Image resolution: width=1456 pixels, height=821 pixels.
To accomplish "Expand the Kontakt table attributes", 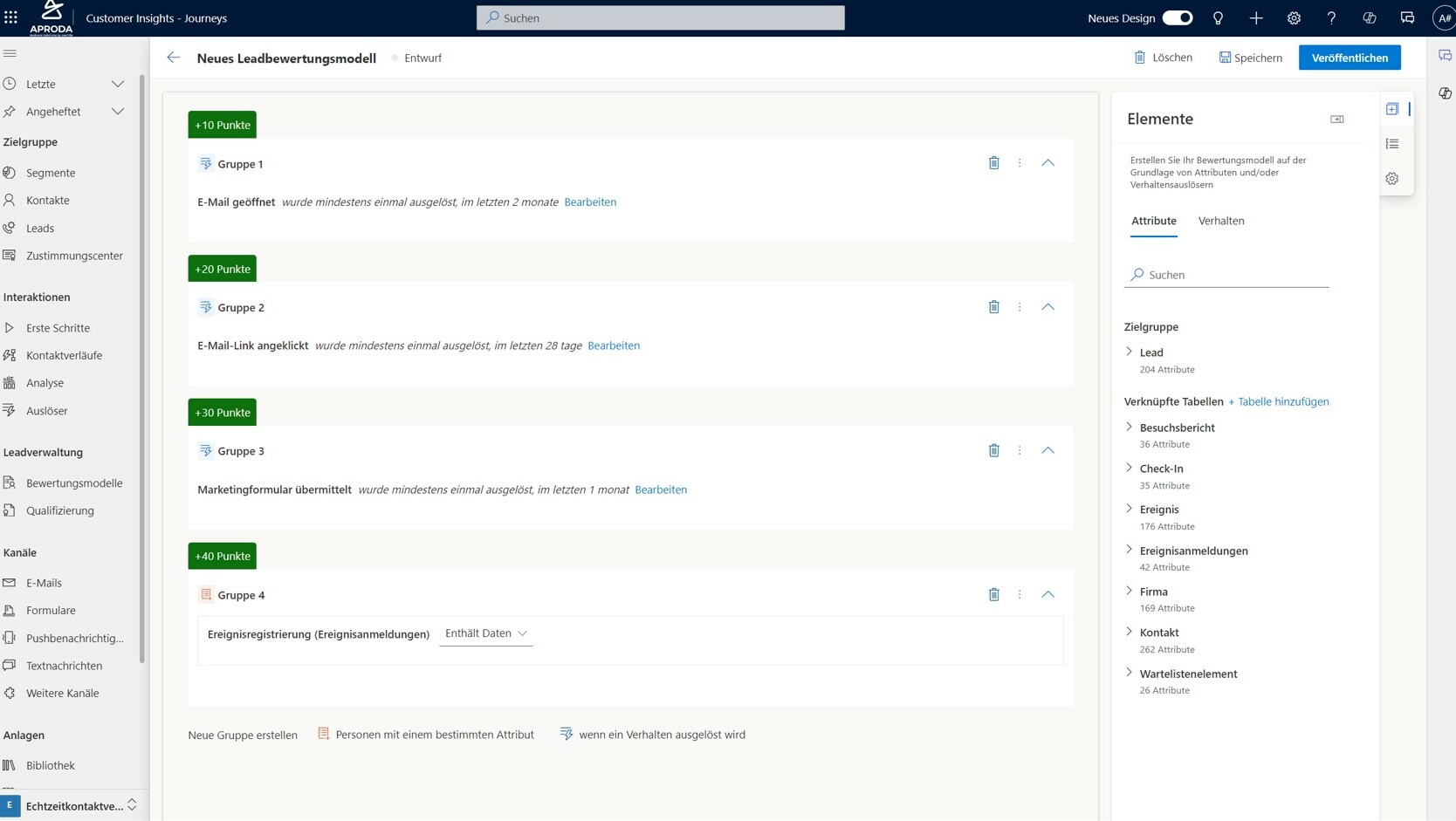I will tap(1130, 632).
